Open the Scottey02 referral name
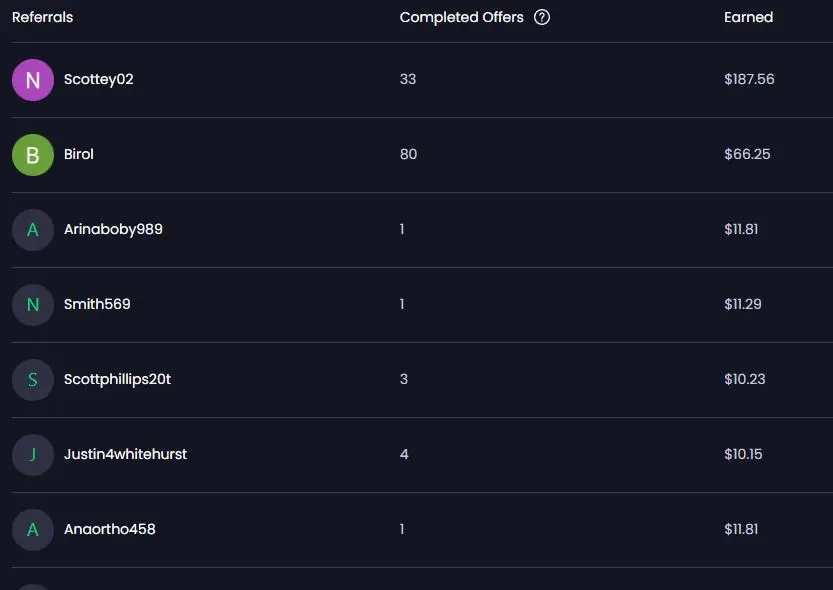833x590 pixels. pos(98,79)
